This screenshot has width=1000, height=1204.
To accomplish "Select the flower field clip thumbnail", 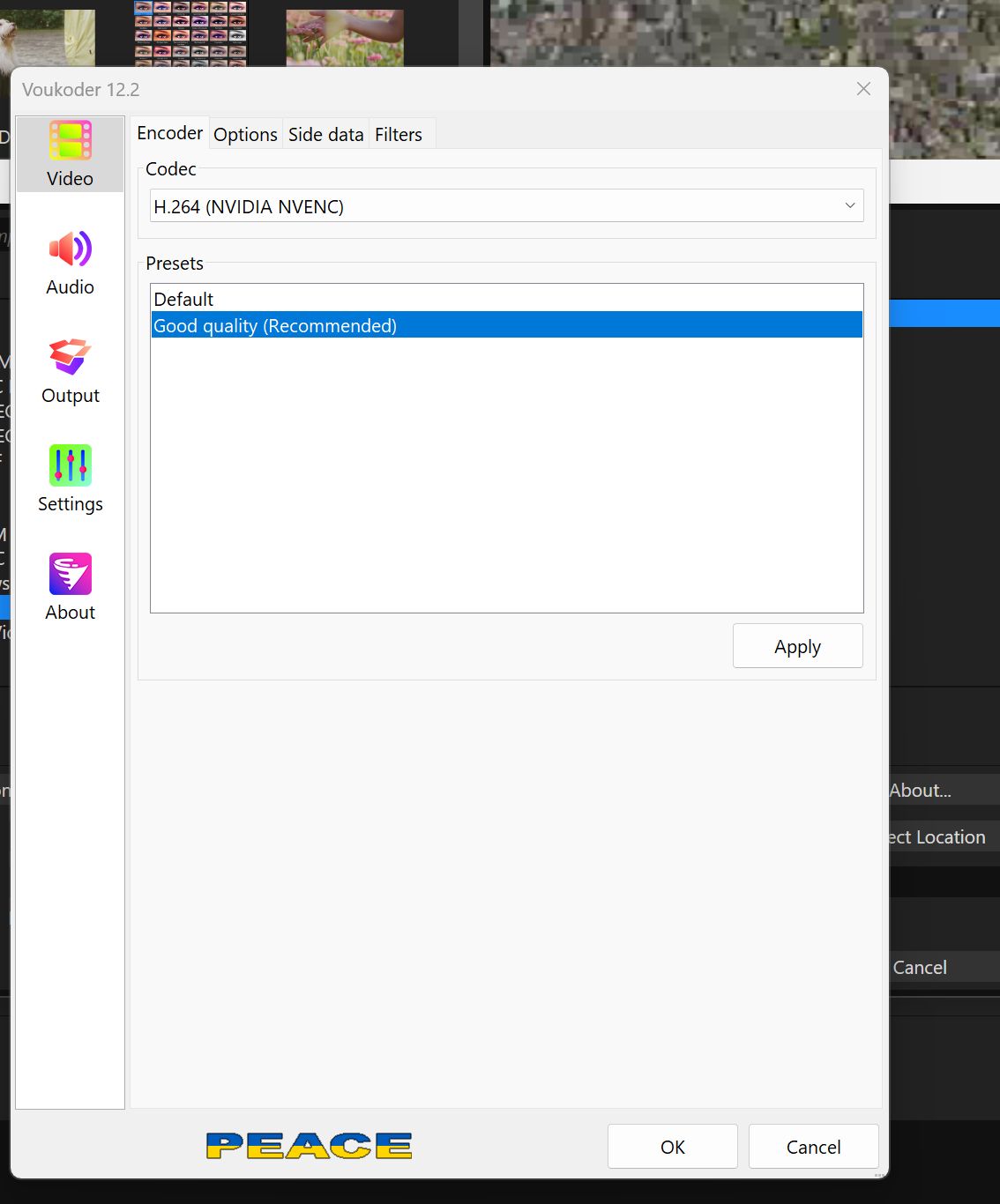I will point(345,38).
